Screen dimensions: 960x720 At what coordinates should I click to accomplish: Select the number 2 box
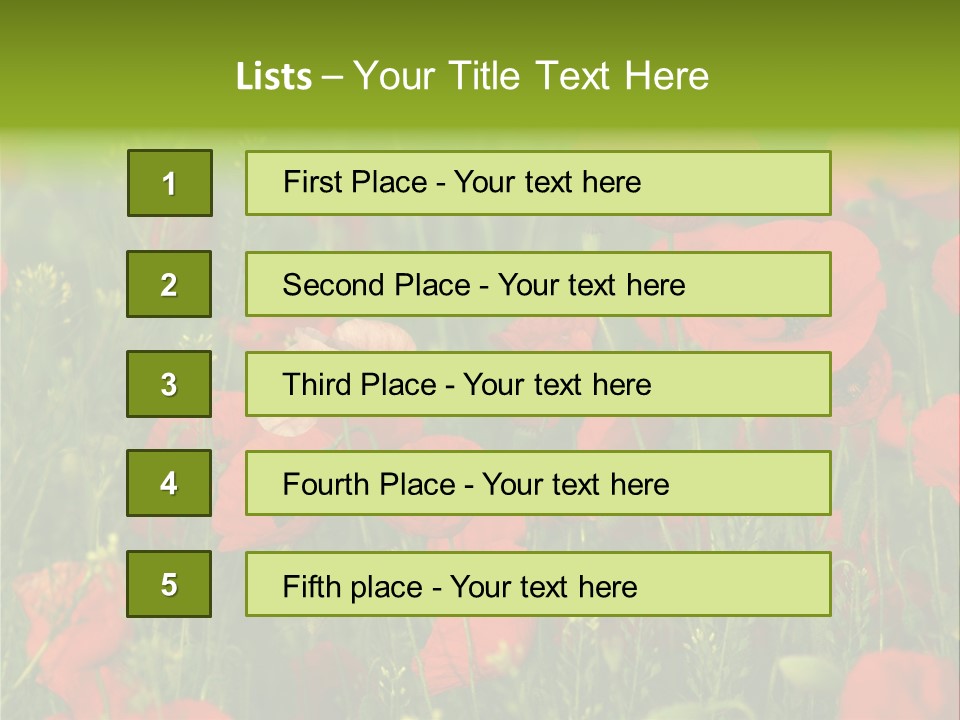click(x=169, y=284)
